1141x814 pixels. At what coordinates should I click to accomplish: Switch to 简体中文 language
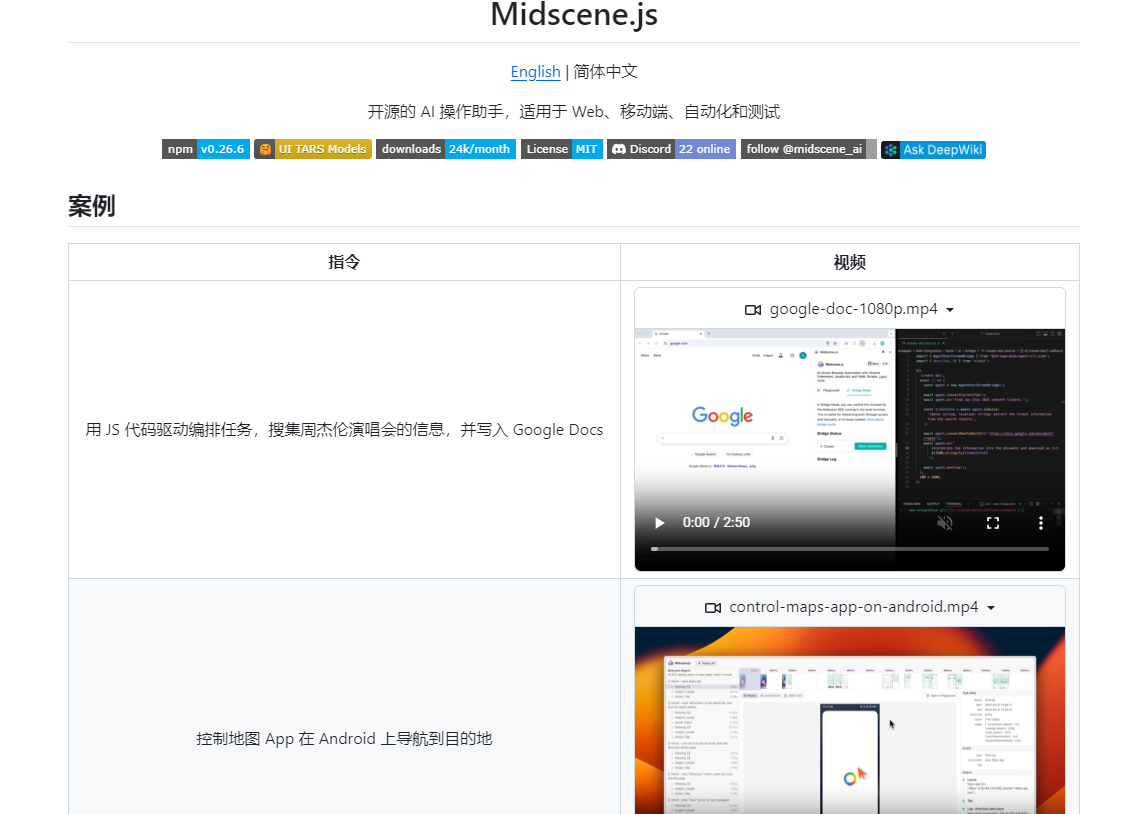[x=606, y=71]
